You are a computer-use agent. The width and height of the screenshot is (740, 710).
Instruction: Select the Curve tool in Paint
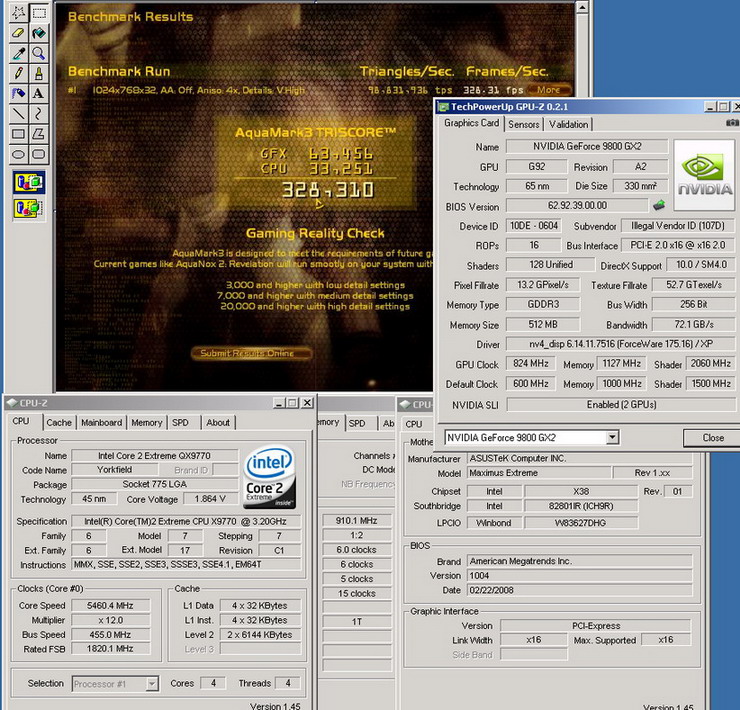[39, 114]
